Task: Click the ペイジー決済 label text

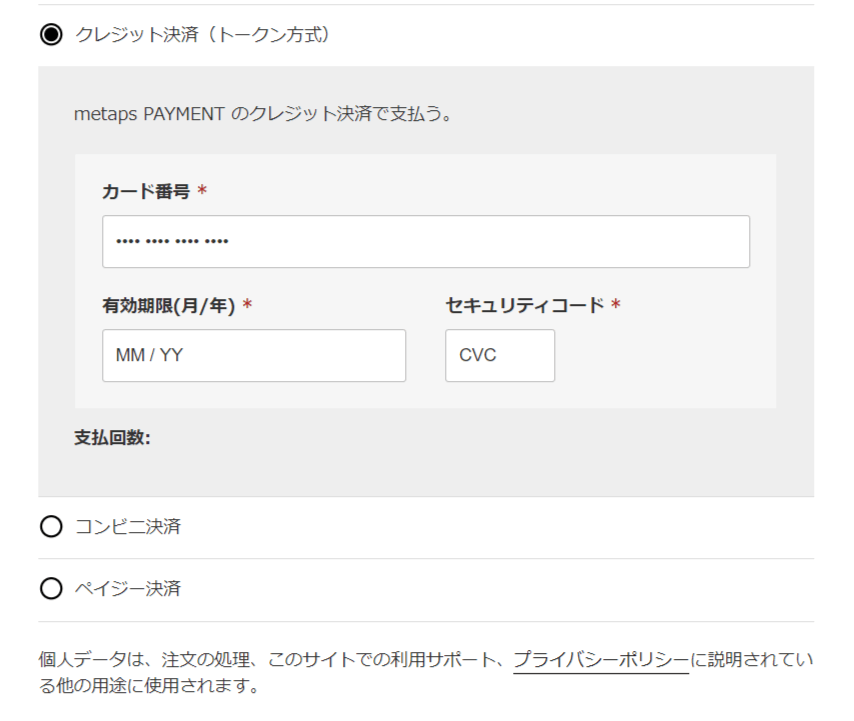Action: point(128,589)
